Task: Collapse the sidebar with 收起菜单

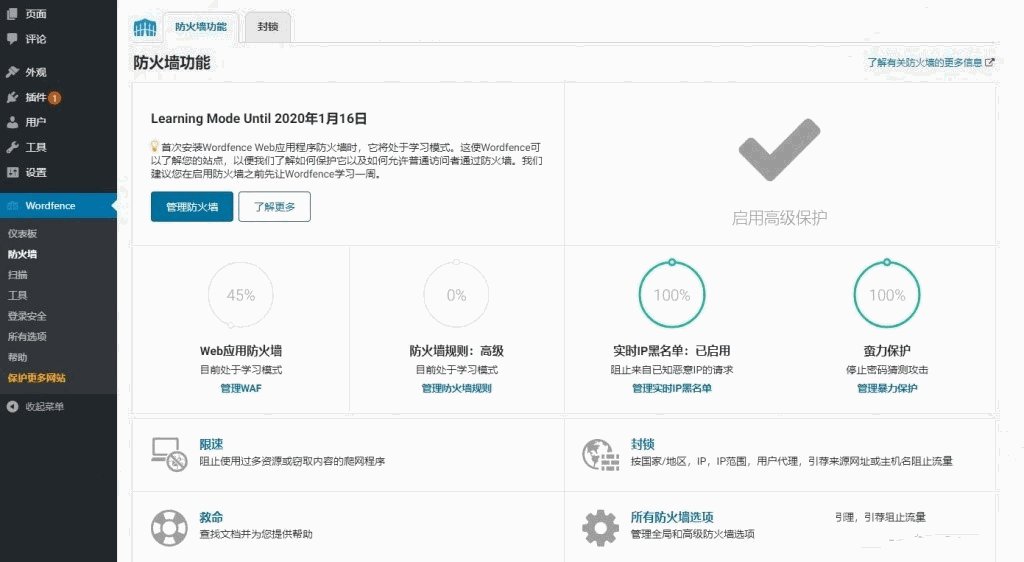Action: pos(44,407)
